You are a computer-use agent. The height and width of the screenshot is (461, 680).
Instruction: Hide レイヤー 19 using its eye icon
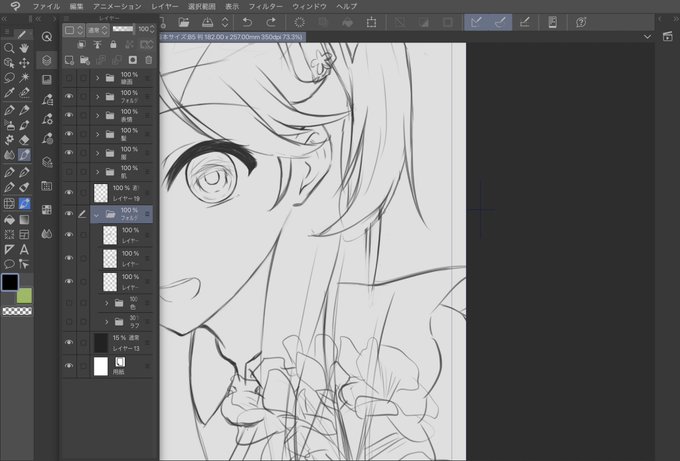(69, 193)
